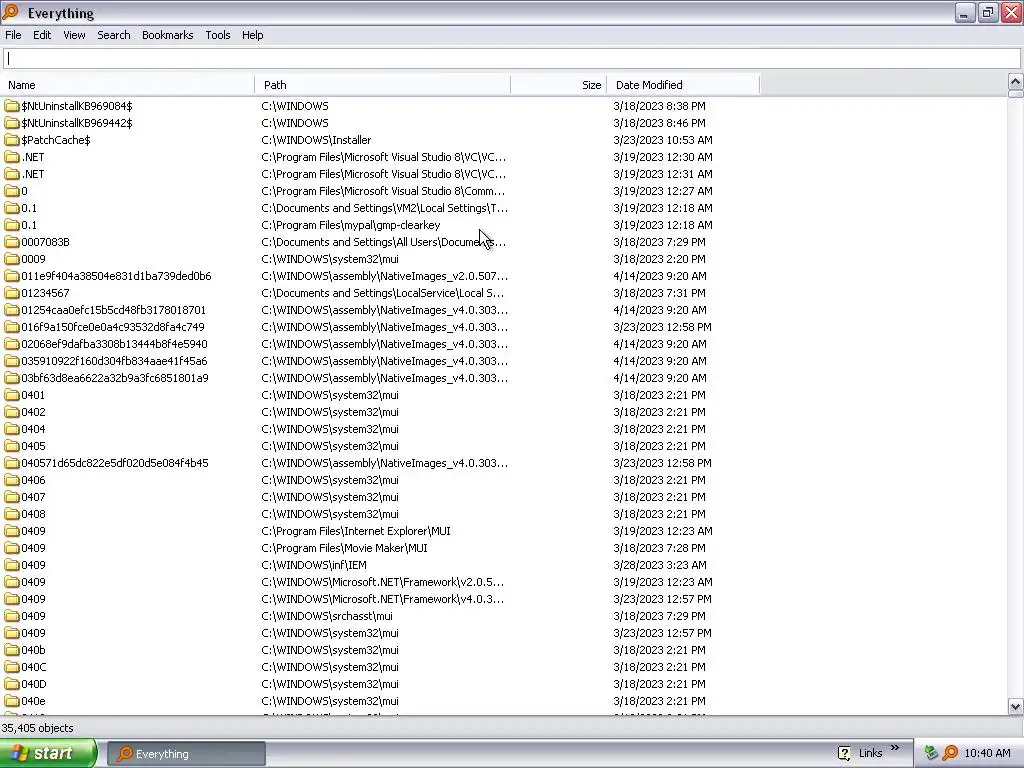Screen dimensions: 1024x768
Task: Click the folder icon for 0404
Action: click(12, 428)
